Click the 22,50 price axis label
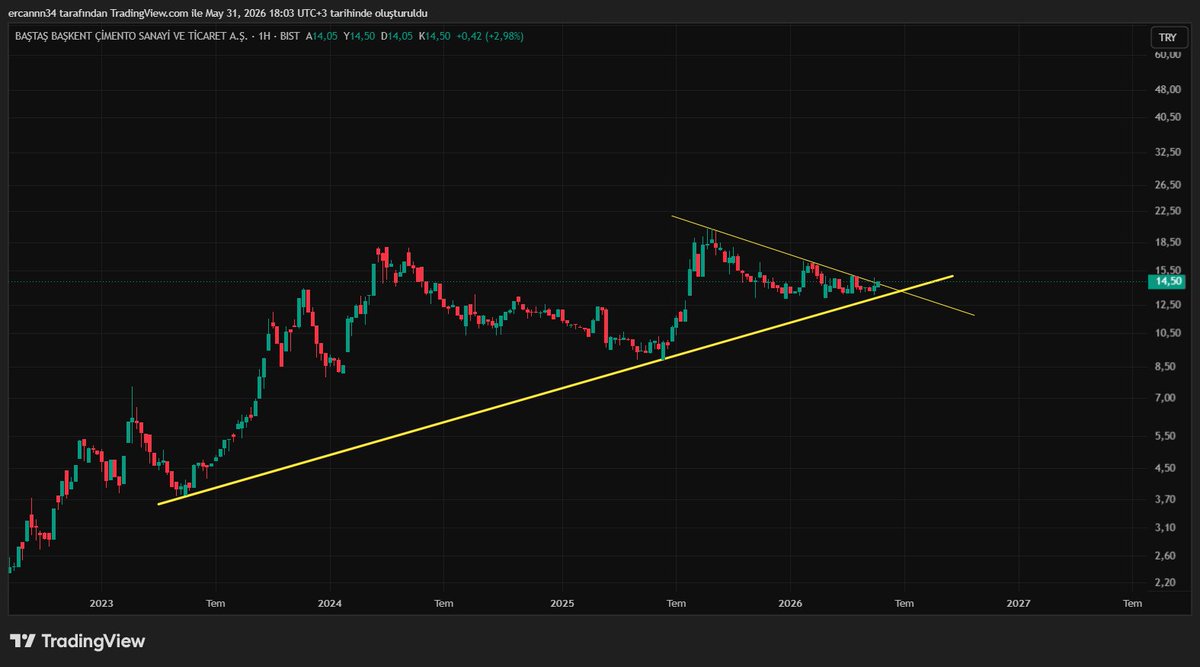This screenshot has width=1200, height=667. pyautogui.click(x=1167, y=211)
